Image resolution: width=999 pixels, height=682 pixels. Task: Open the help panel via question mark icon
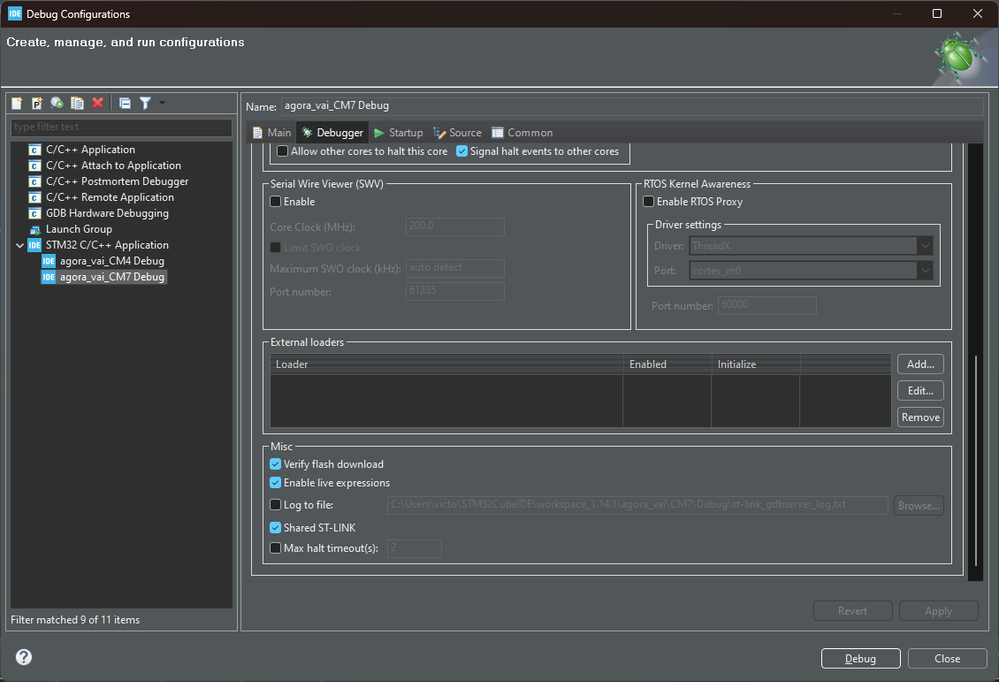(x=22, y=657)
